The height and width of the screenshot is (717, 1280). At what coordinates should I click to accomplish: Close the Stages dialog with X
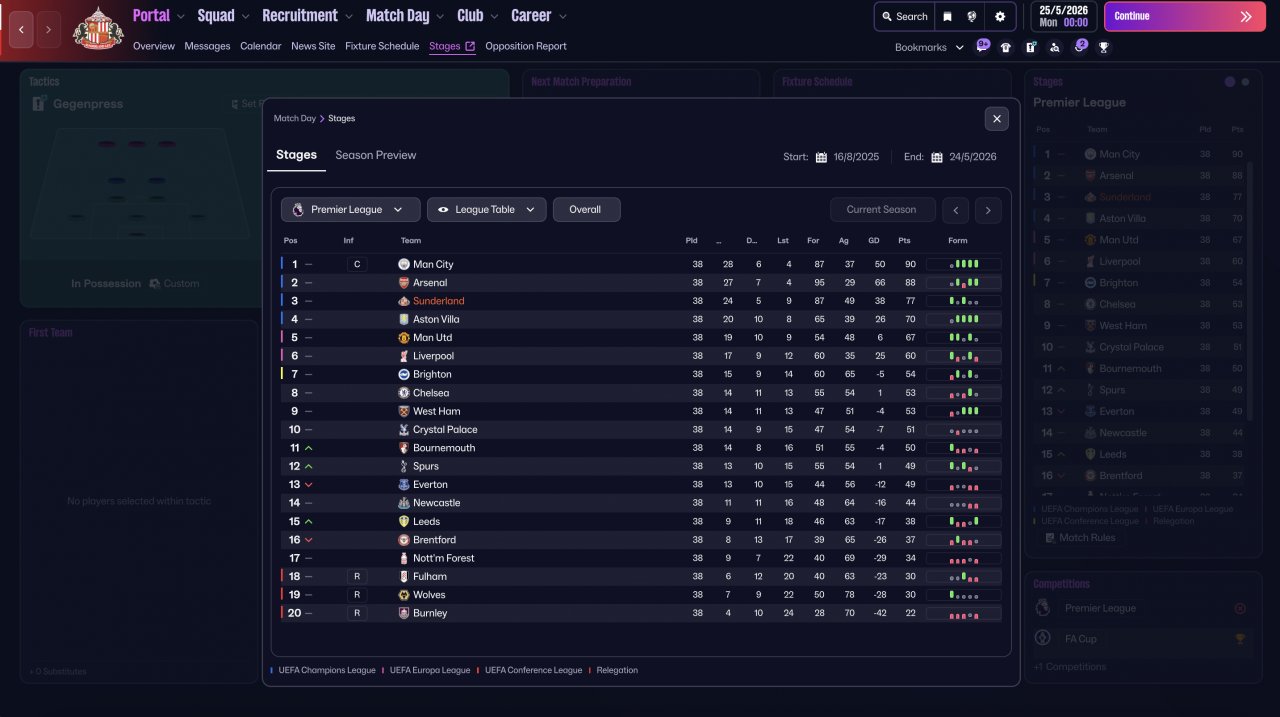(x=996, y=118)
